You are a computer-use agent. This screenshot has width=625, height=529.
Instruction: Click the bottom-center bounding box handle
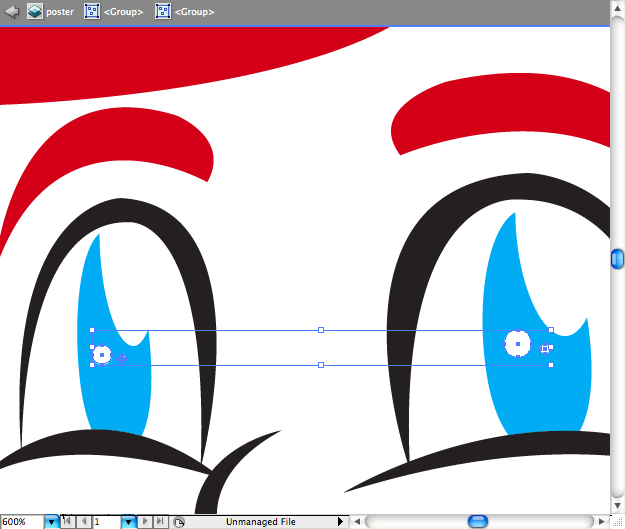321,365
